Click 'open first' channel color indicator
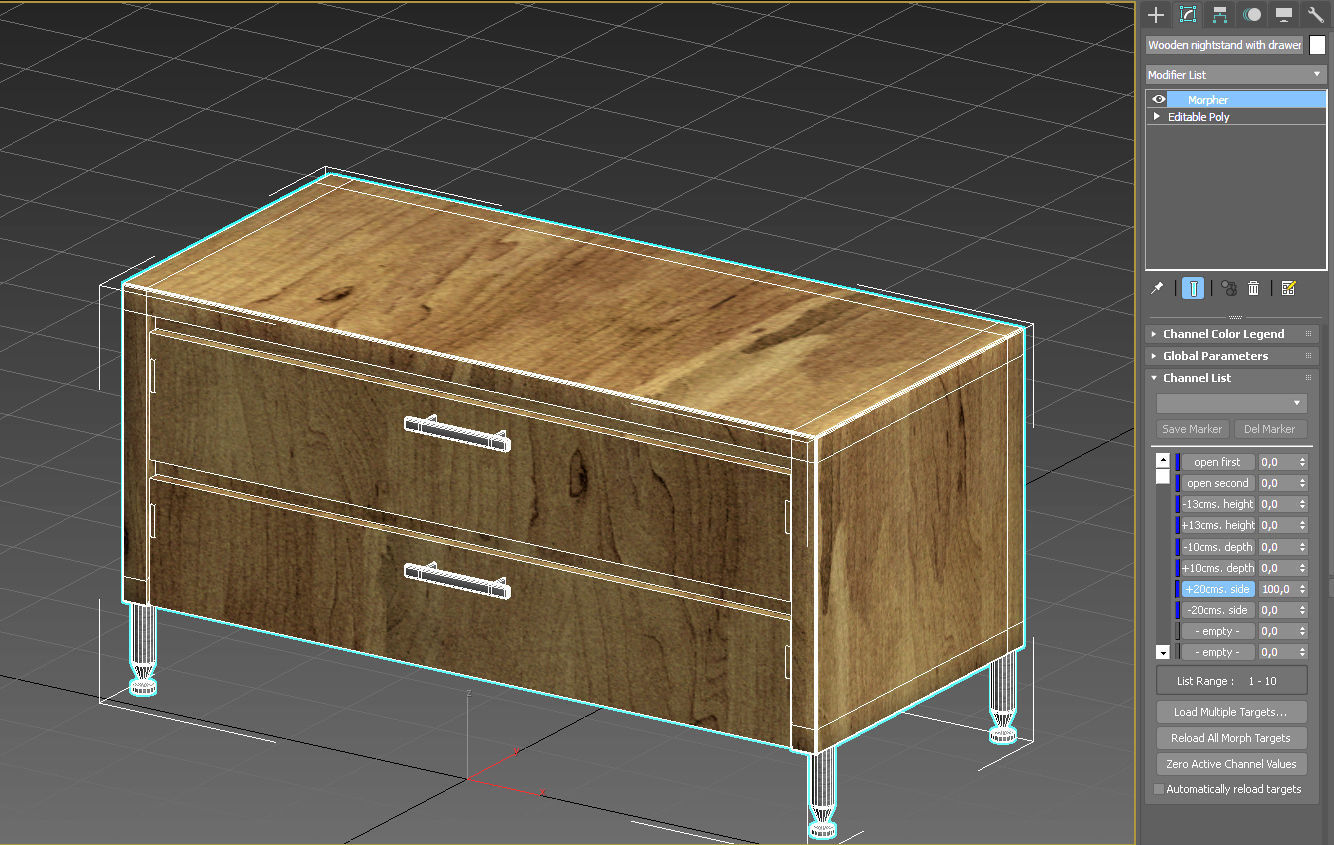 (x=1177, y=462)
